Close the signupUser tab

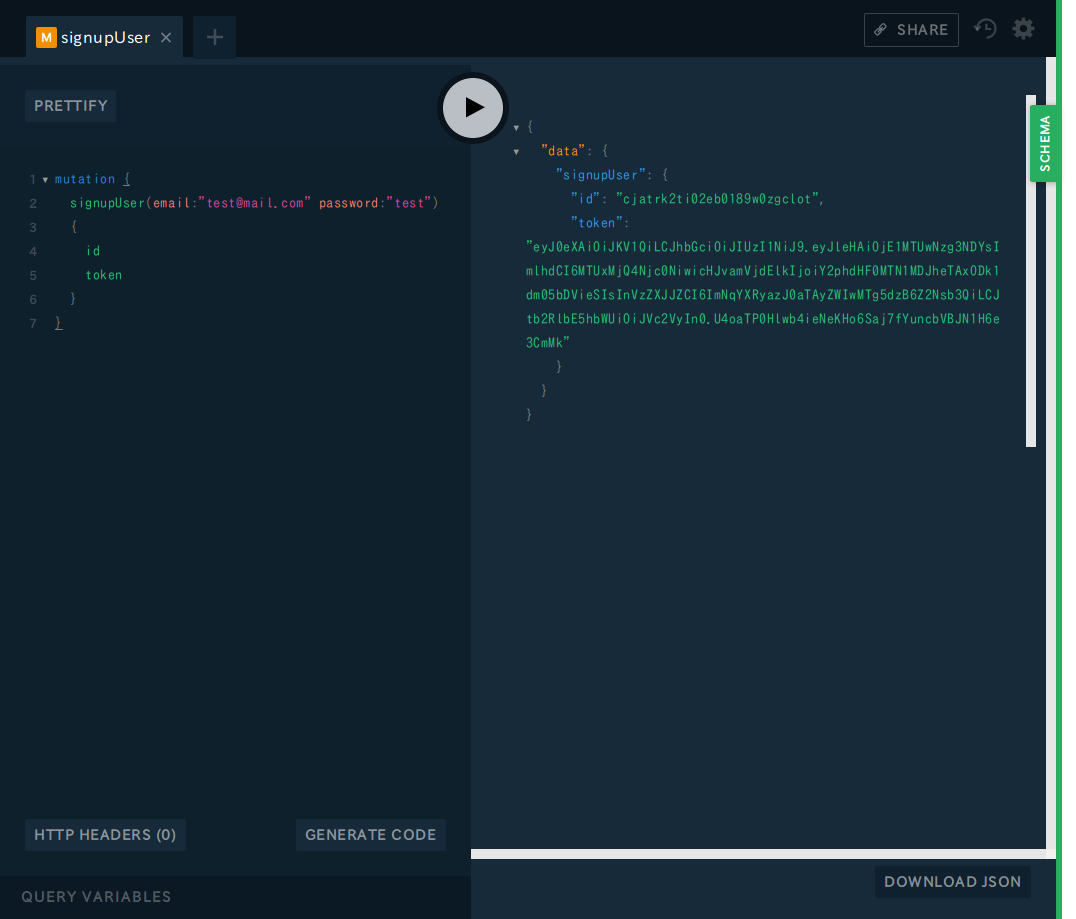[166, 38]
